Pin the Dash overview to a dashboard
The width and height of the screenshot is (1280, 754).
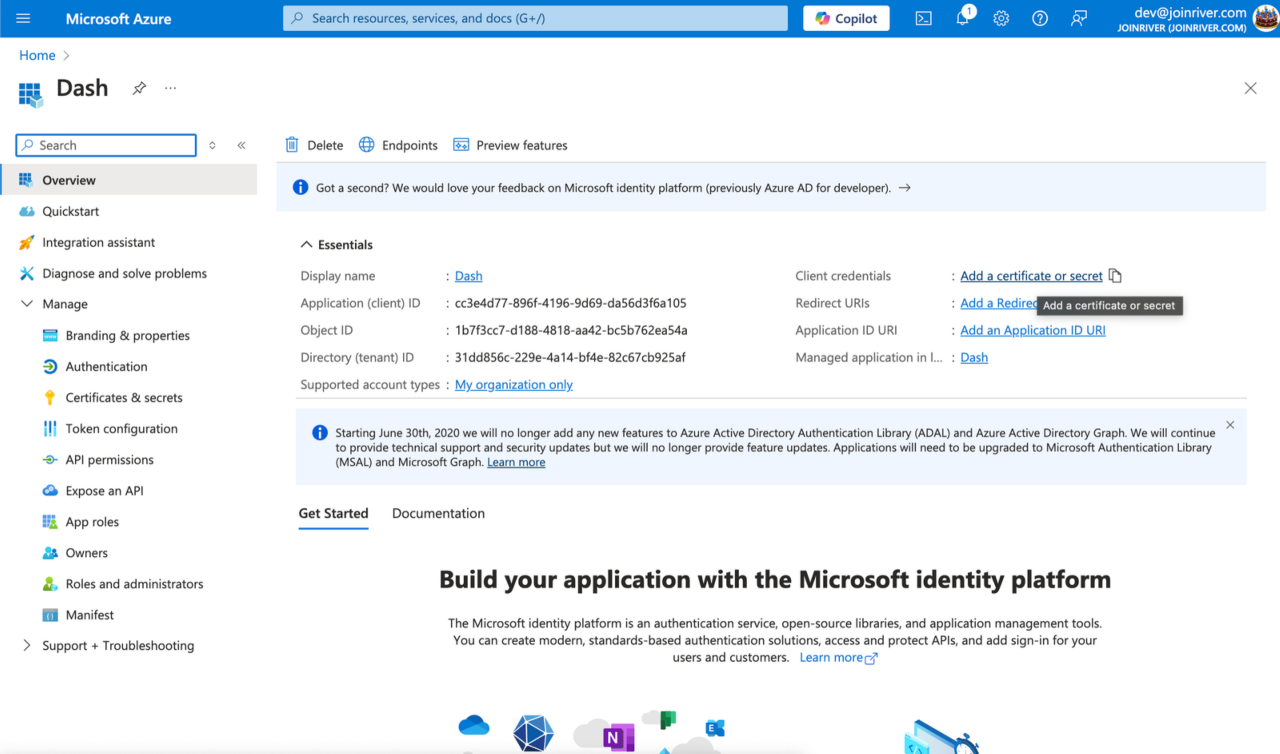tap(139, 88)
